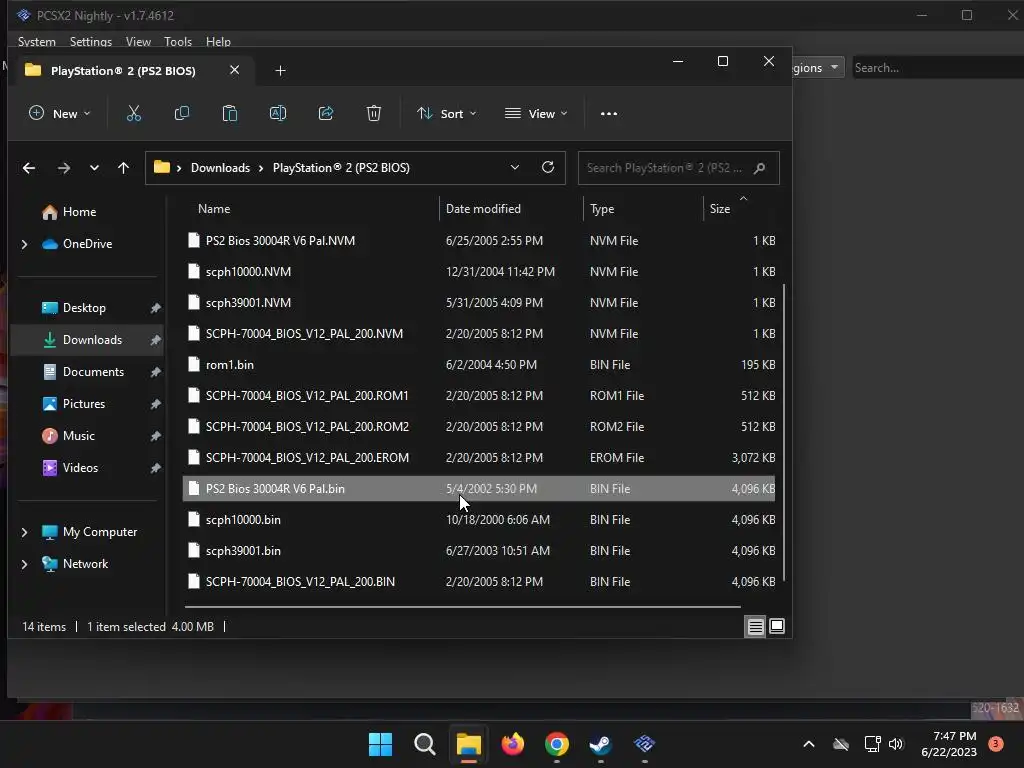The image size is (1024, 768).
Task: Expand OneDrive in navigation pane
Action: click(24, 244)
